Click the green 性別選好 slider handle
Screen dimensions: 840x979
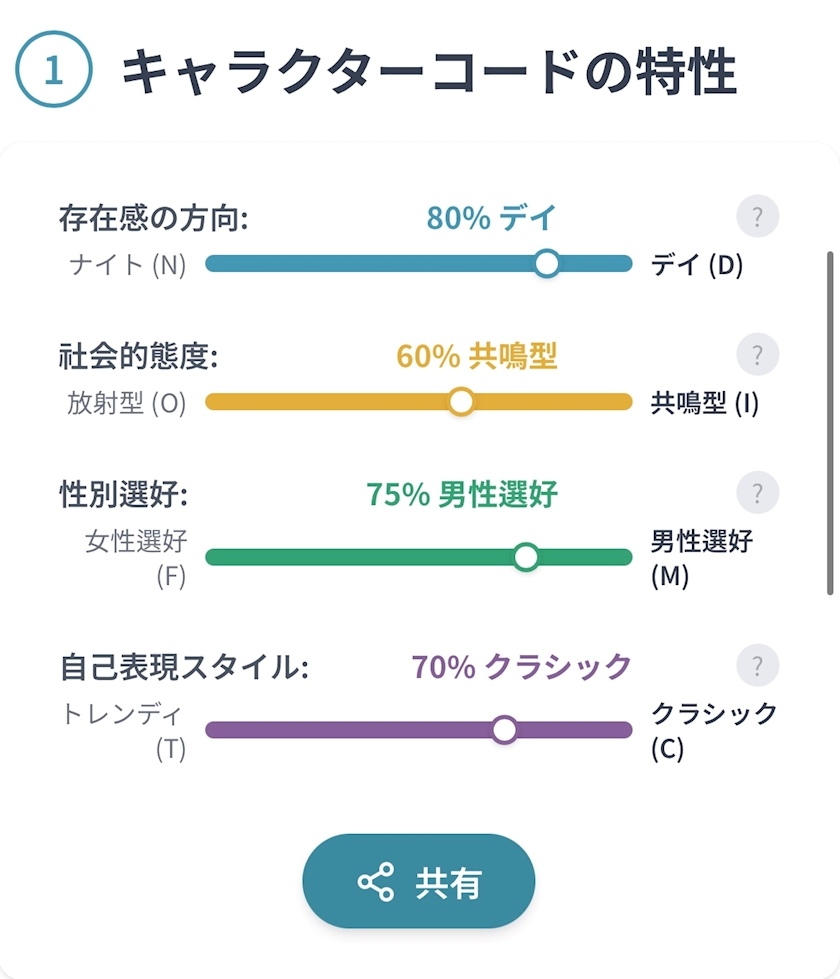[526, 557]
